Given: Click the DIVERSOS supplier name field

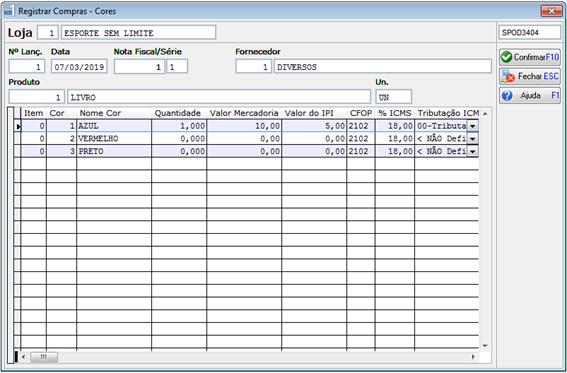Looking at the screenshot, I should point(383,67).
